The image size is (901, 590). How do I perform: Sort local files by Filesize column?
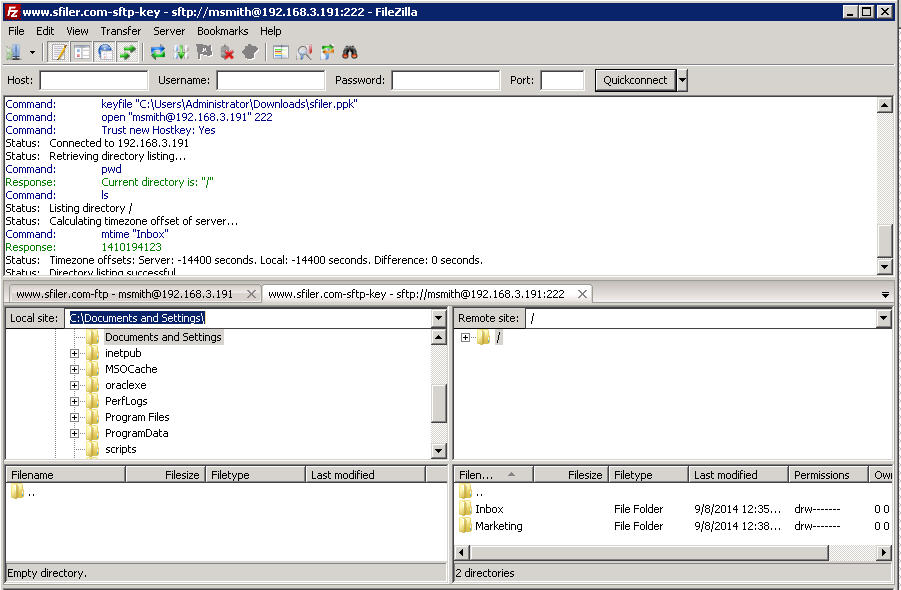click(165, 475)
